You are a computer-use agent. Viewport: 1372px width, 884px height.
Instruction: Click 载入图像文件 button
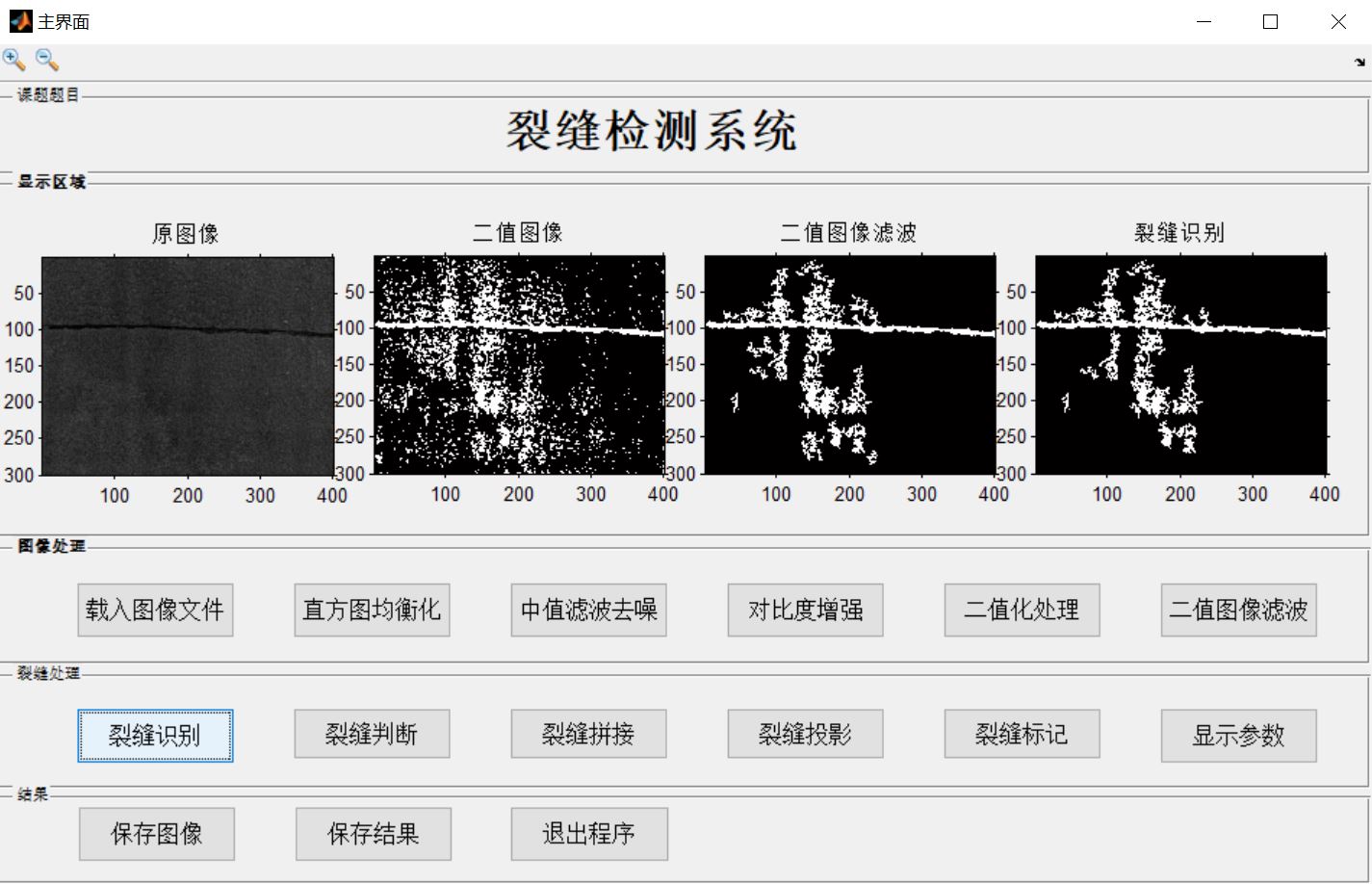click(x=155, y=610)
